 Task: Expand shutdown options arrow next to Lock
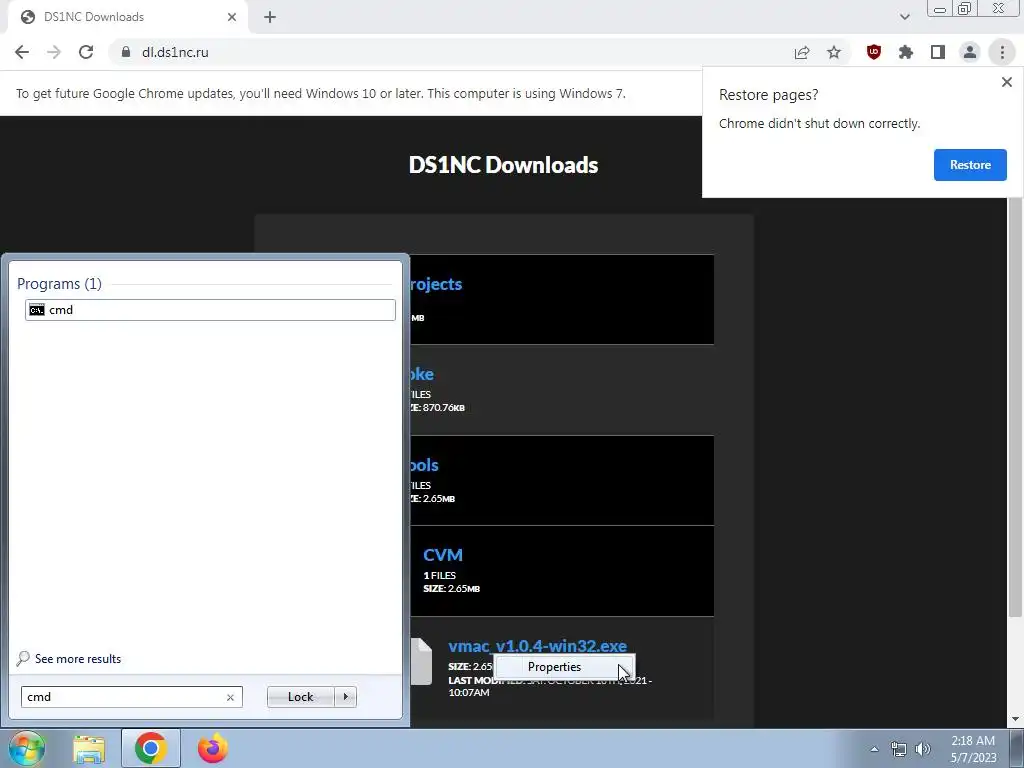click(345, 697)
